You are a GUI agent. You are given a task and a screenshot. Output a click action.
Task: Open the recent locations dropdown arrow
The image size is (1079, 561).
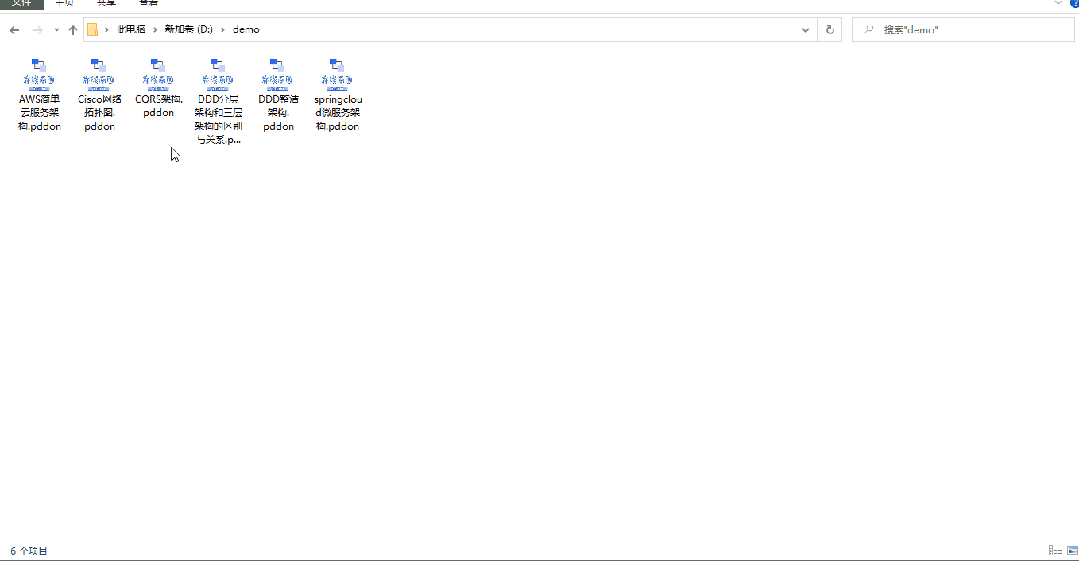56,30
